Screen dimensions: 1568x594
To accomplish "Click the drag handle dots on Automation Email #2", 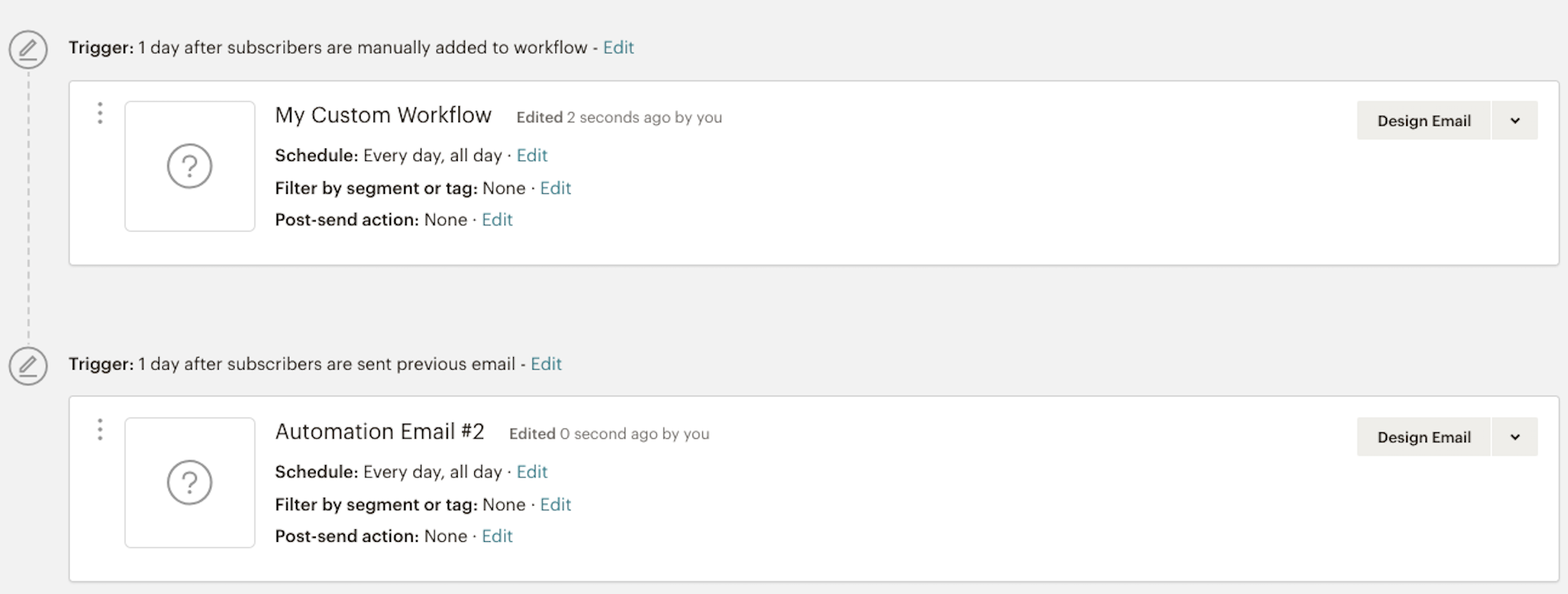I will coord(100,430).
